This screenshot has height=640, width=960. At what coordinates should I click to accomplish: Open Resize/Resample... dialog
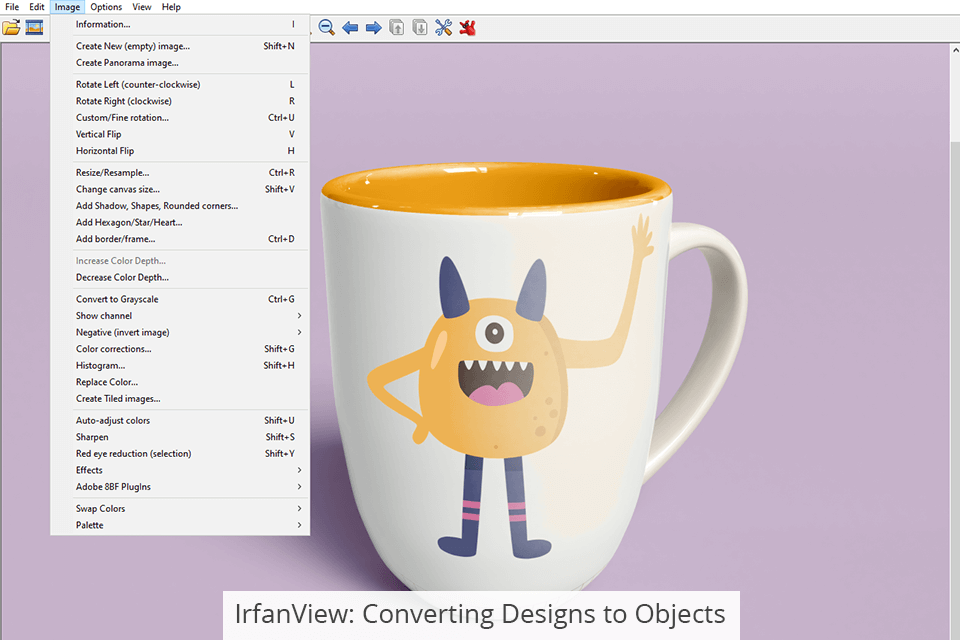pyautogui.click(x=180, y=173)
